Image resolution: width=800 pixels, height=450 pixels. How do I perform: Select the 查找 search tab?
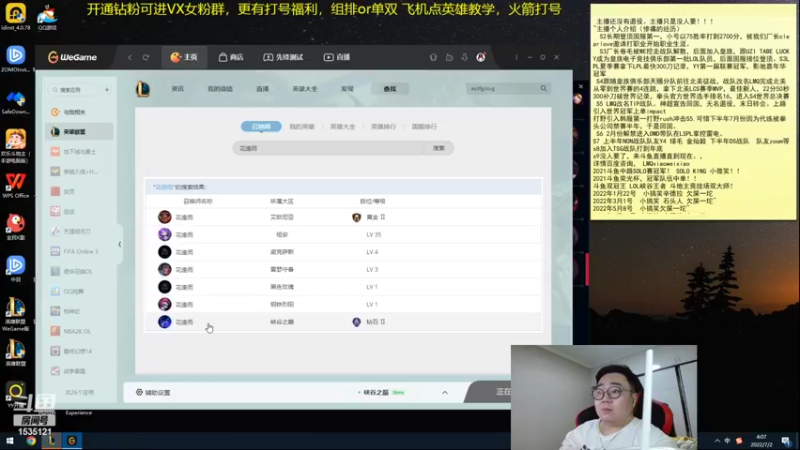point(390,89)
